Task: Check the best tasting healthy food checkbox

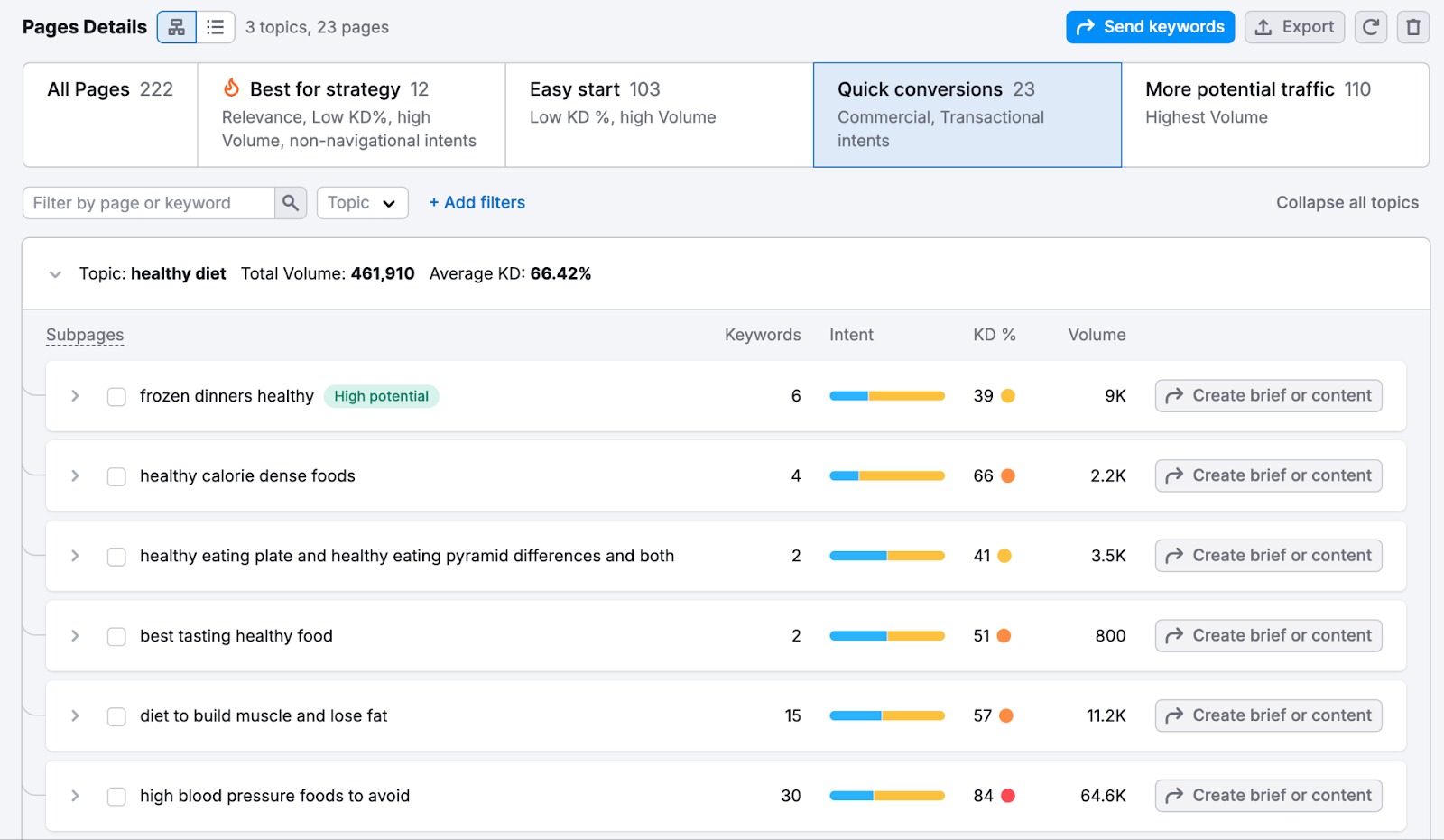Action: [x=116, y=637]
